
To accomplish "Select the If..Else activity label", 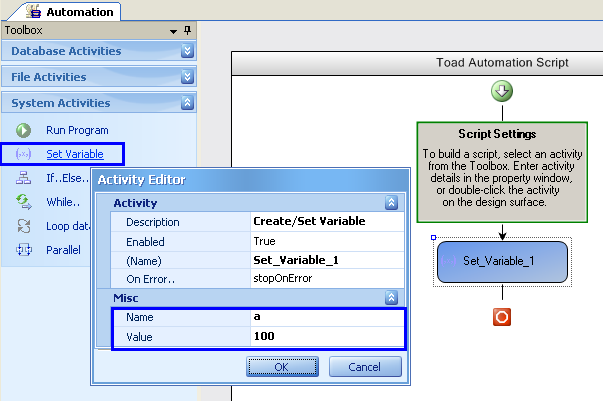I will 68,178.
